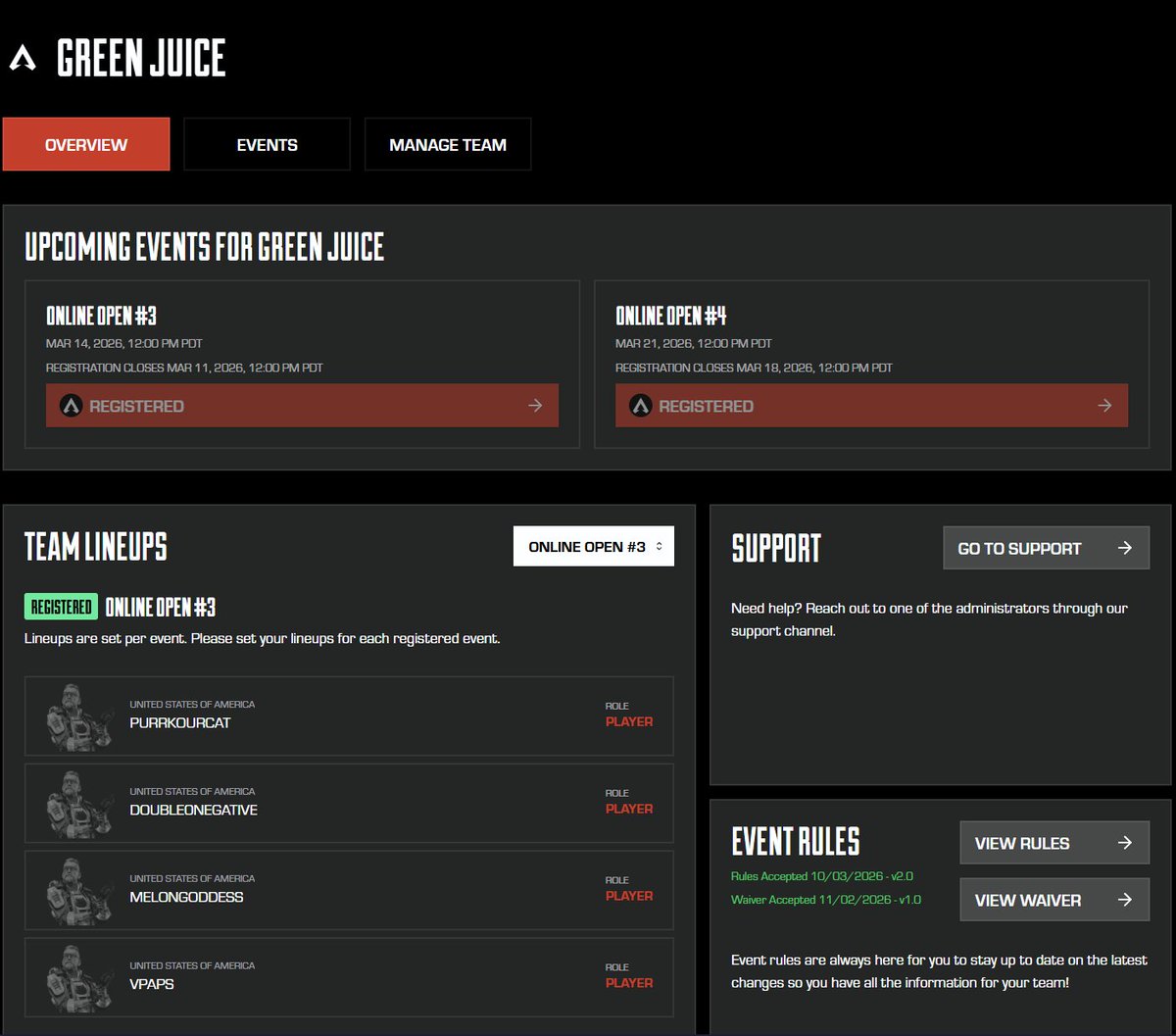Open the Manage Team tab

click(x=448, y=144)
